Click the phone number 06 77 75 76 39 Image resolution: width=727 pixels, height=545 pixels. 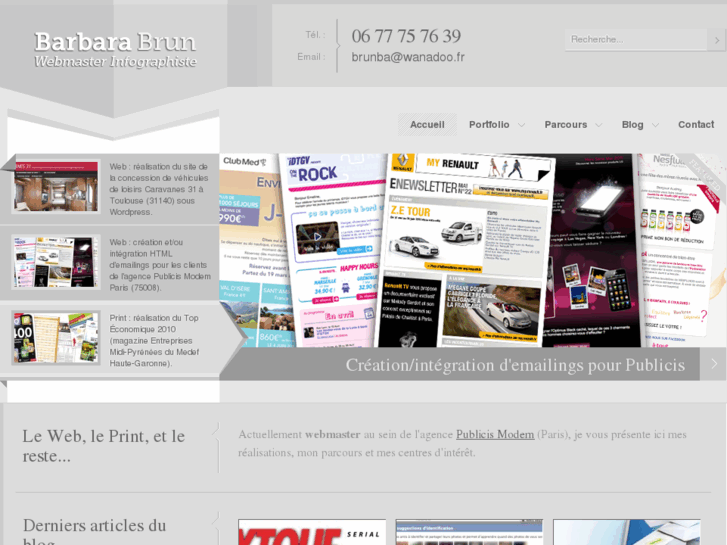(x=406, y=36)
